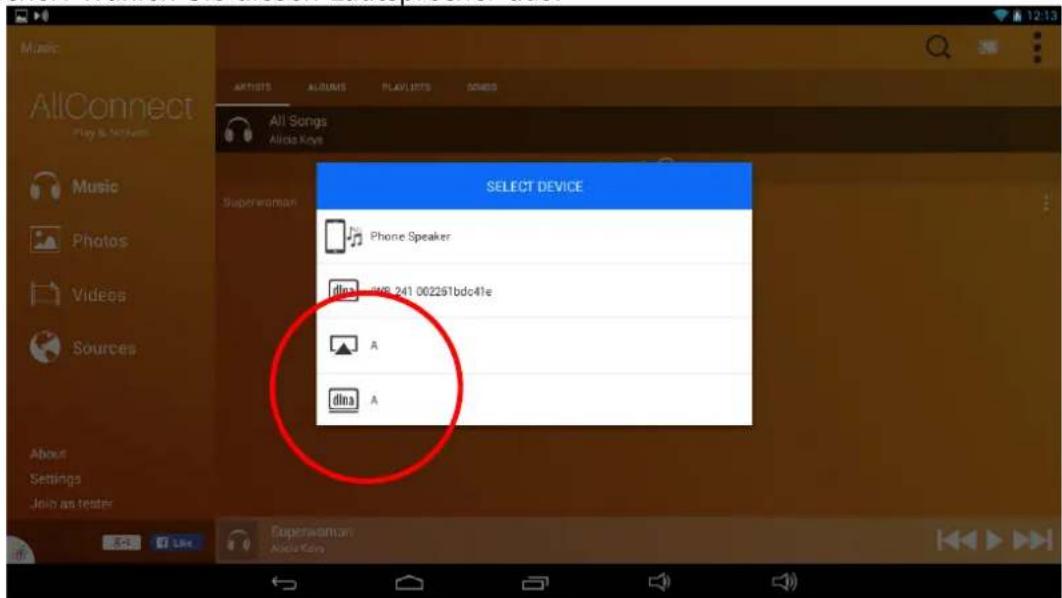1062x598 pixels.
Task: Open the Settings link
Action: 55,479
